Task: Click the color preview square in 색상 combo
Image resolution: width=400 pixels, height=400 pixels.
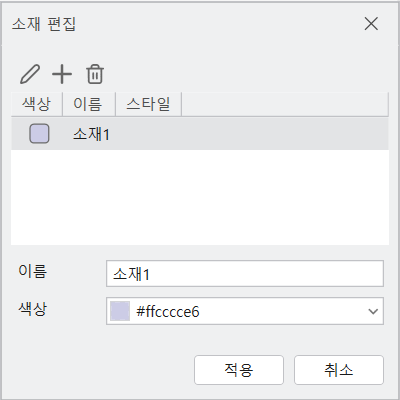Action: (x=120, y=311)
